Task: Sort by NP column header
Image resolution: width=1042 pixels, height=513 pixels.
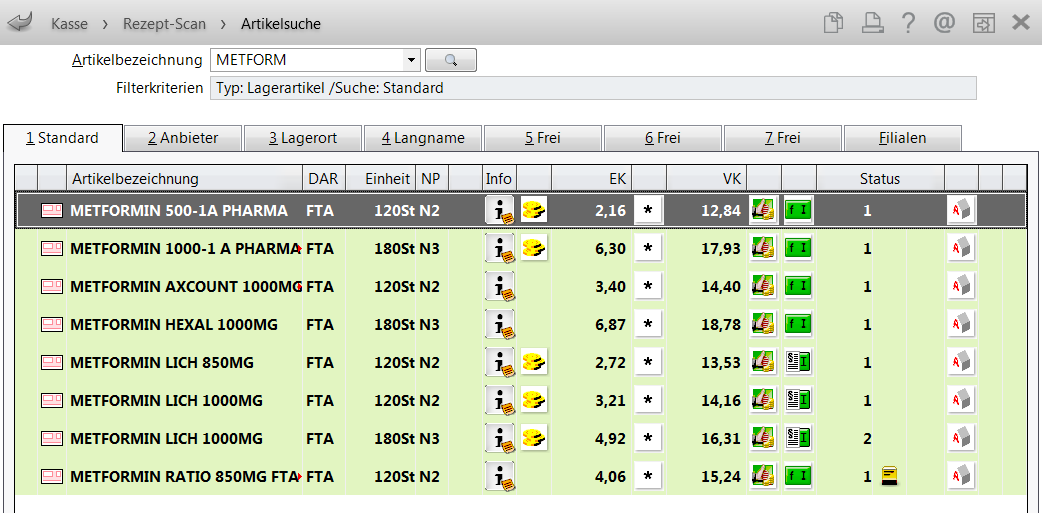Action: pos(433,179)
